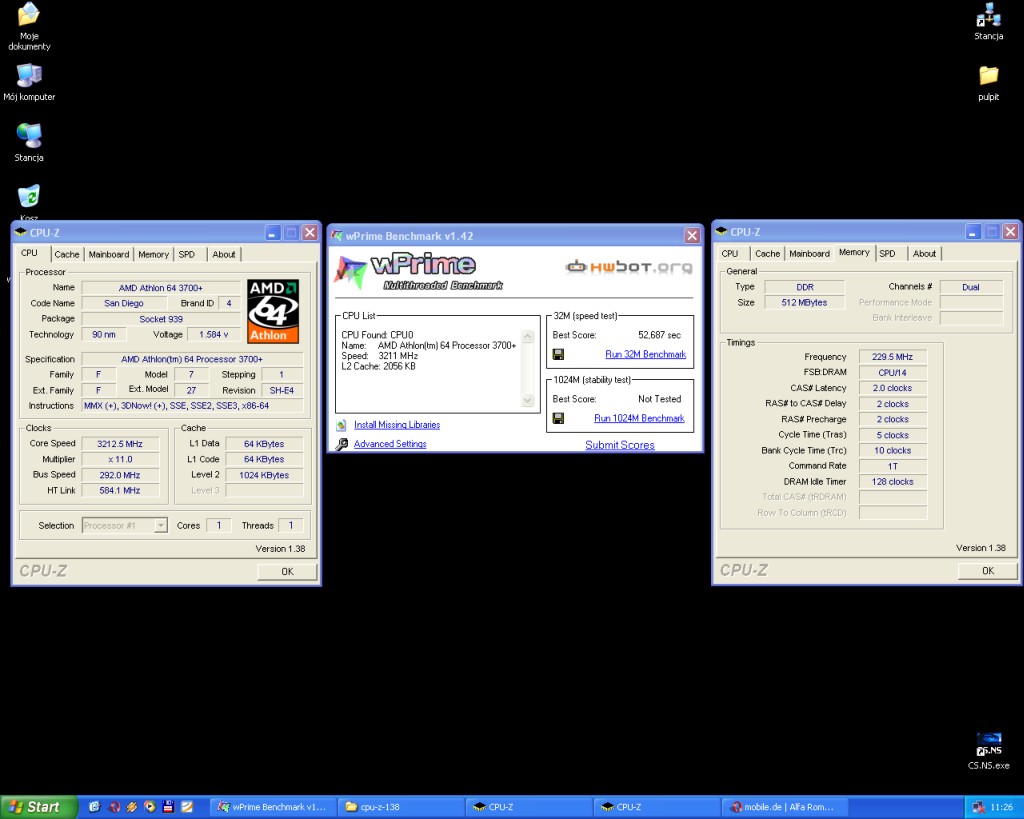Click the Advanced Settings wrench icon

point(342,444)
